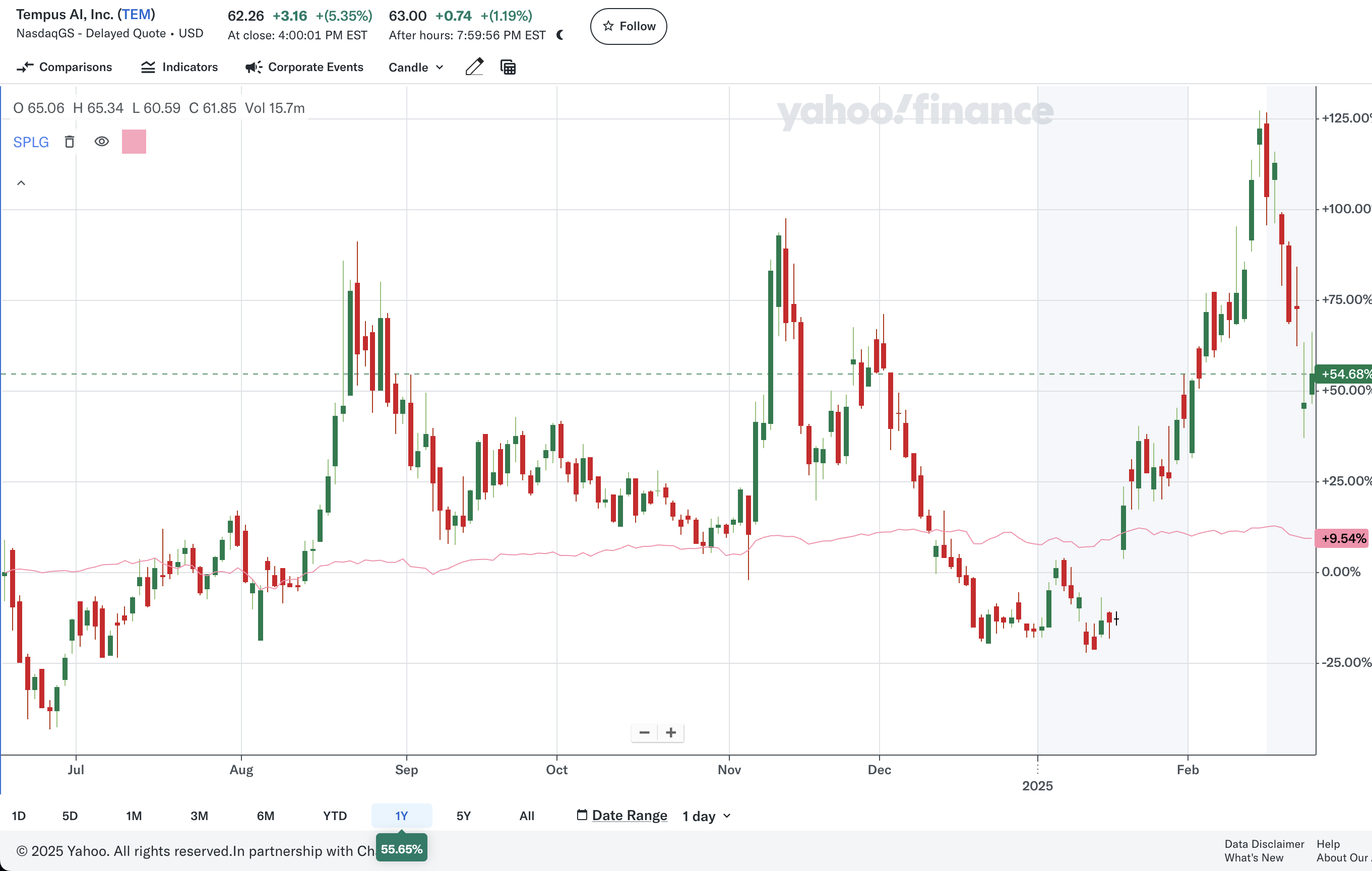Open the What's New link
The height and width of the screenshot is (871, 1372).
(1254, 857)
